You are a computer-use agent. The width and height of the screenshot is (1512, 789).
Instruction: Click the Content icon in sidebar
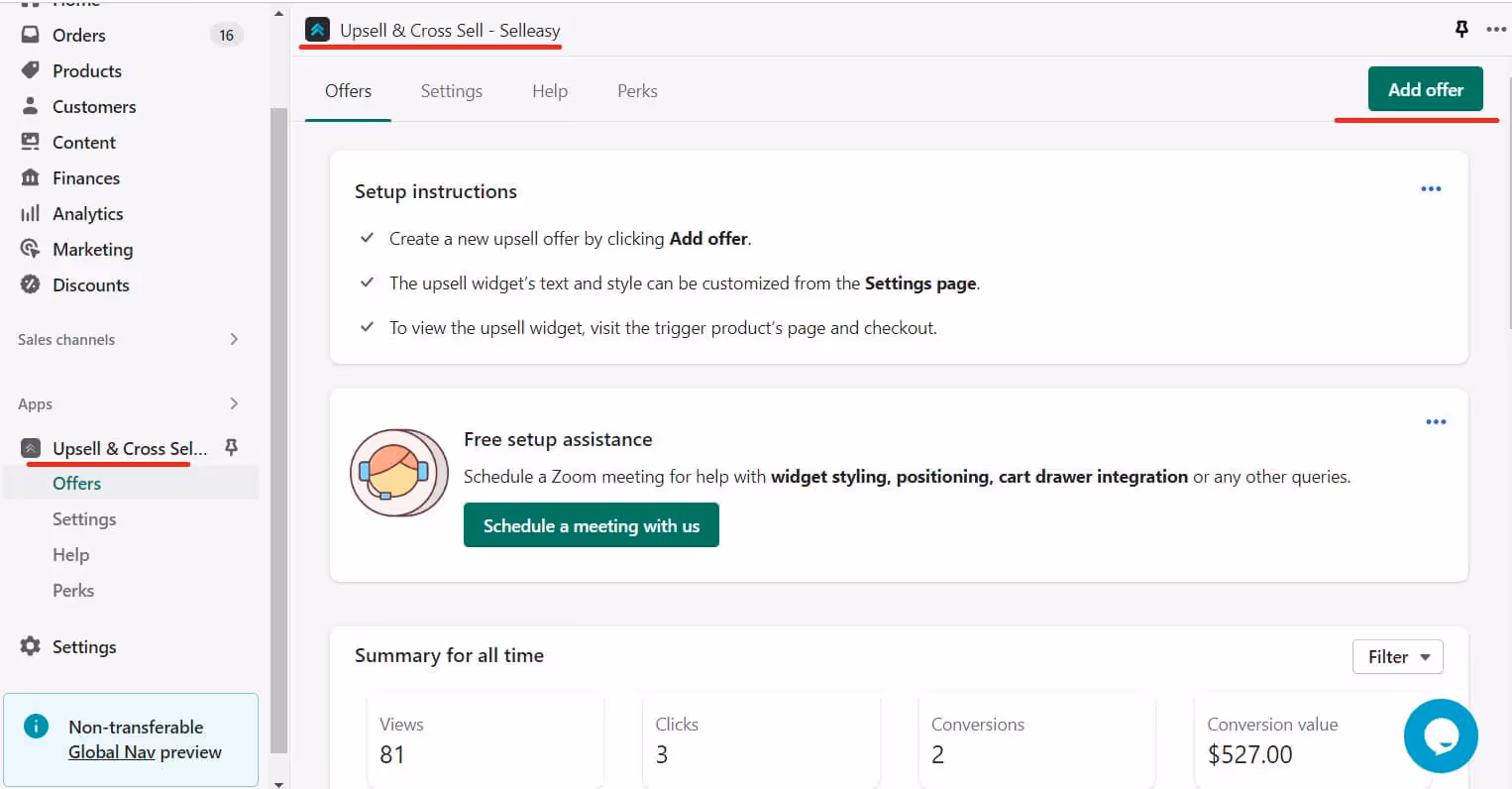point(31,142)
